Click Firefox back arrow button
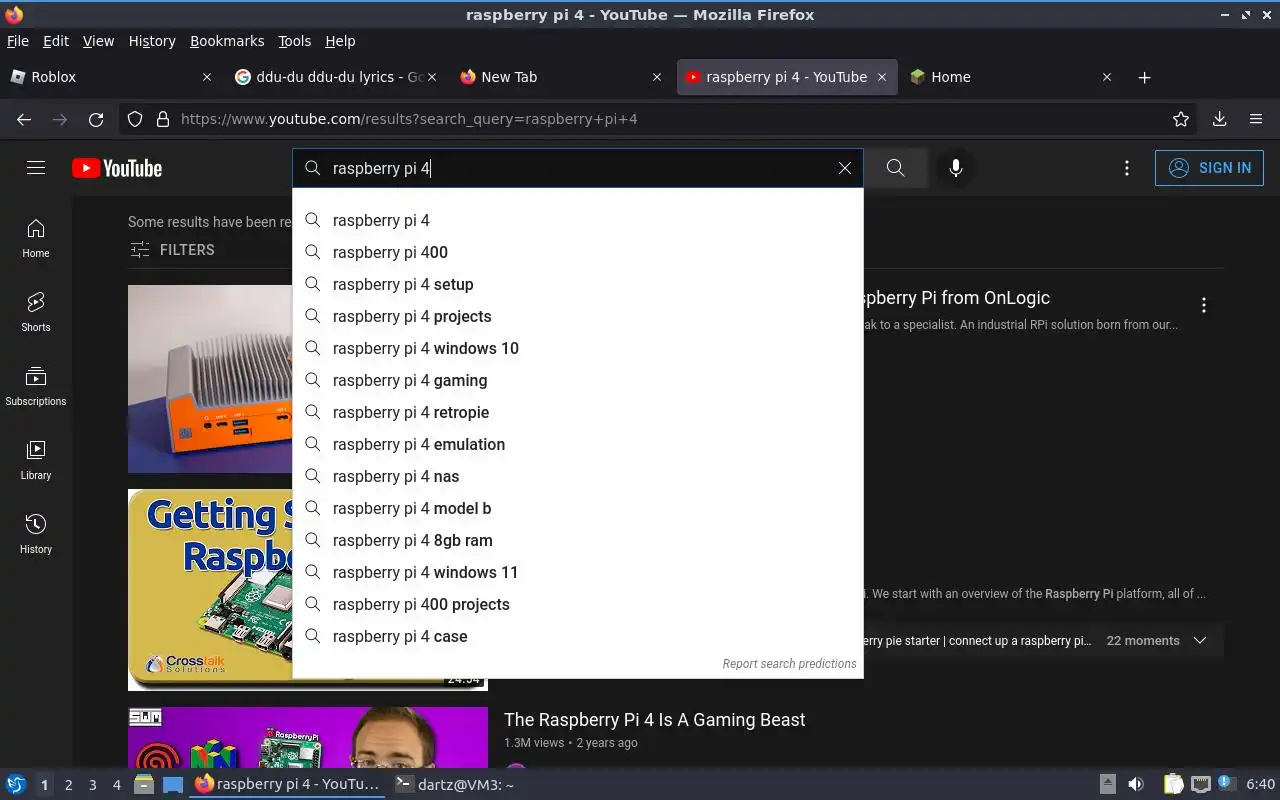This screenshot has width=1280, height=800. pos(24,119)
